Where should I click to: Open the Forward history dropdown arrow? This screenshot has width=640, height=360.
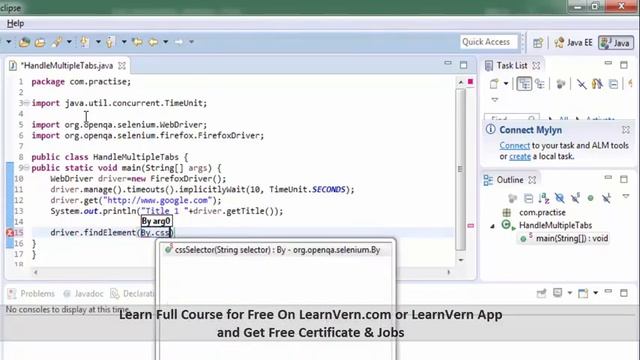(x=191, y=42)
